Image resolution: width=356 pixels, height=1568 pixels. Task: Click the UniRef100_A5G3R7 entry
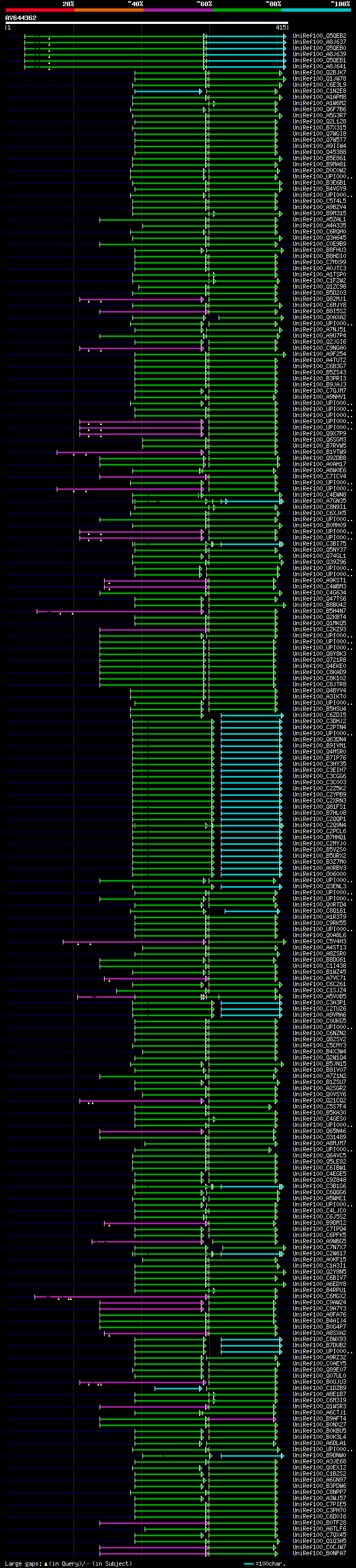(x=319, y=116)
